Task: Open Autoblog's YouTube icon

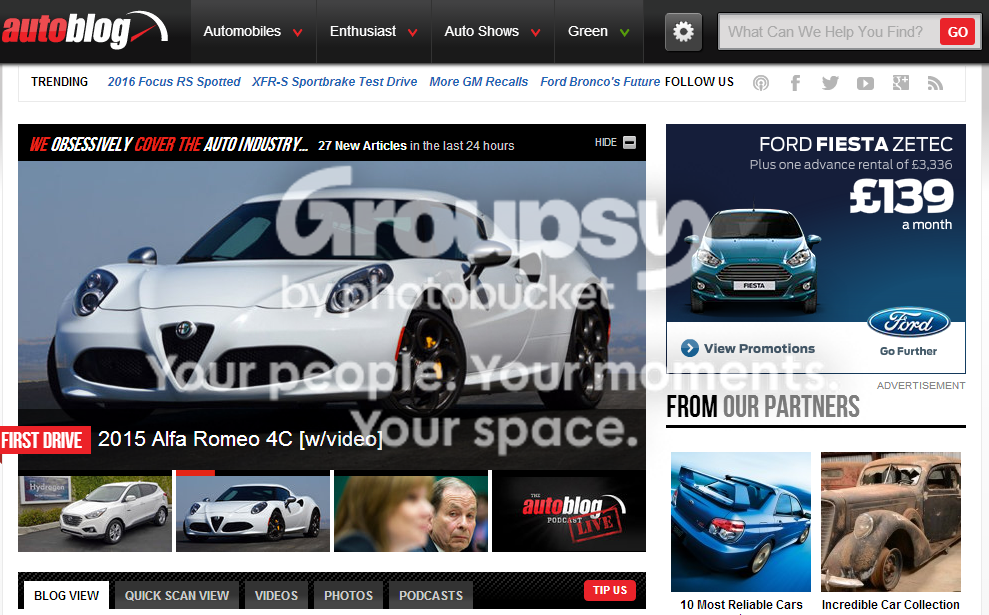Action: pyautogui.click(x=865, y=83)
